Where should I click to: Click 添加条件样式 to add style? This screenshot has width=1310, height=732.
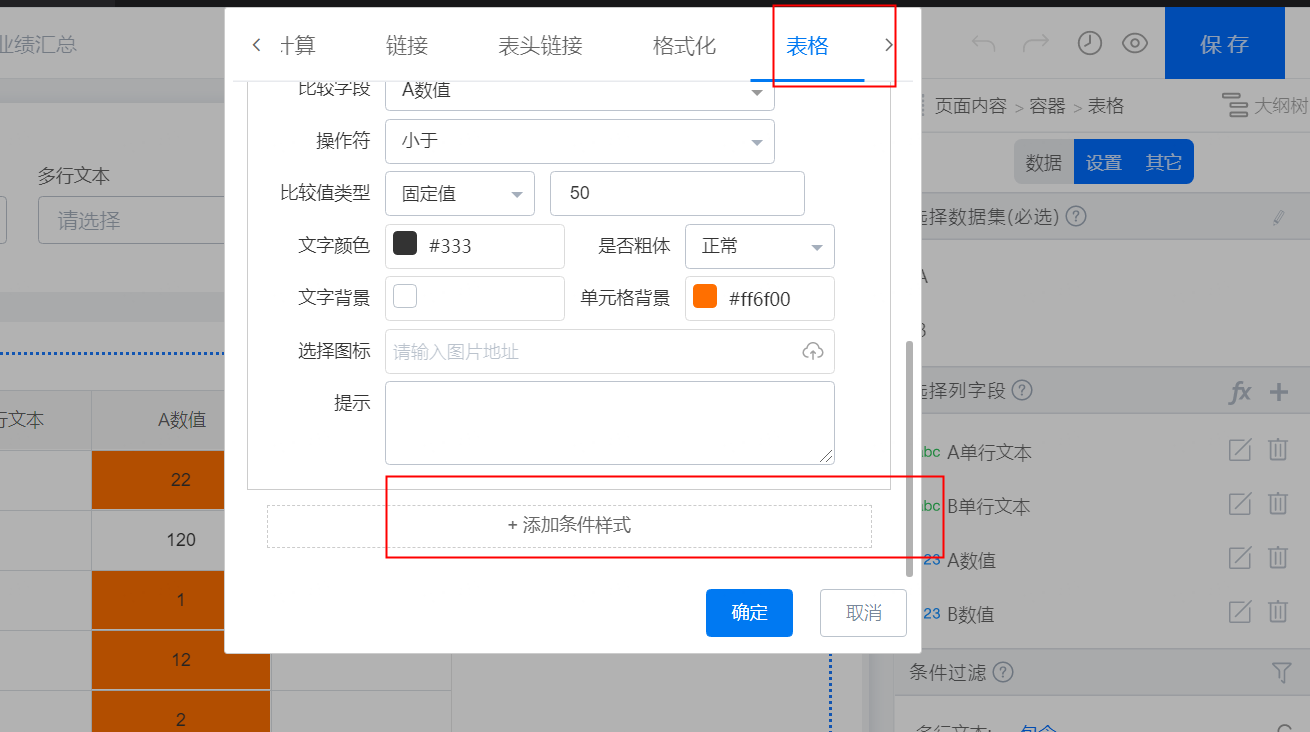[x=569, y=525]
